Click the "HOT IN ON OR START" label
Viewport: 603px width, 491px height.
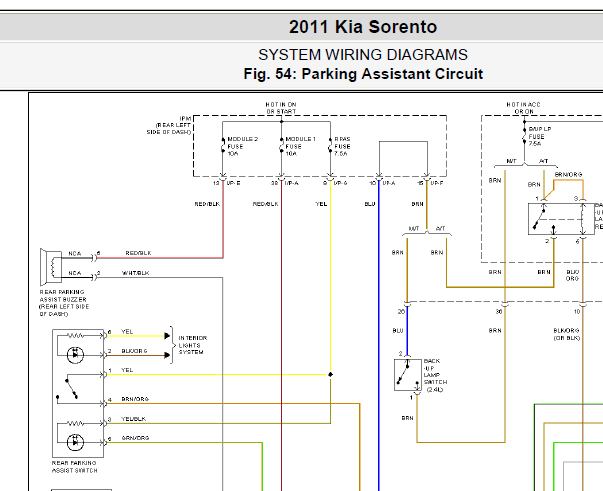click(281, 108)
